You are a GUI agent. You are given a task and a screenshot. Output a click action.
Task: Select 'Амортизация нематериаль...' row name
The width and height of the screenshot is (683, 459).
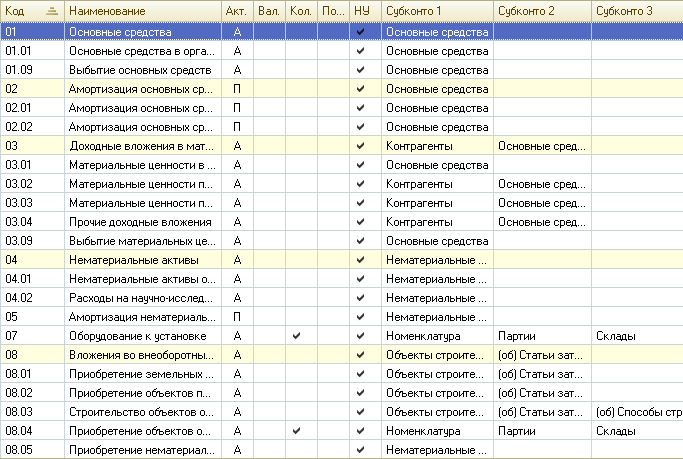pyautogui.click(x=142, y=317)
